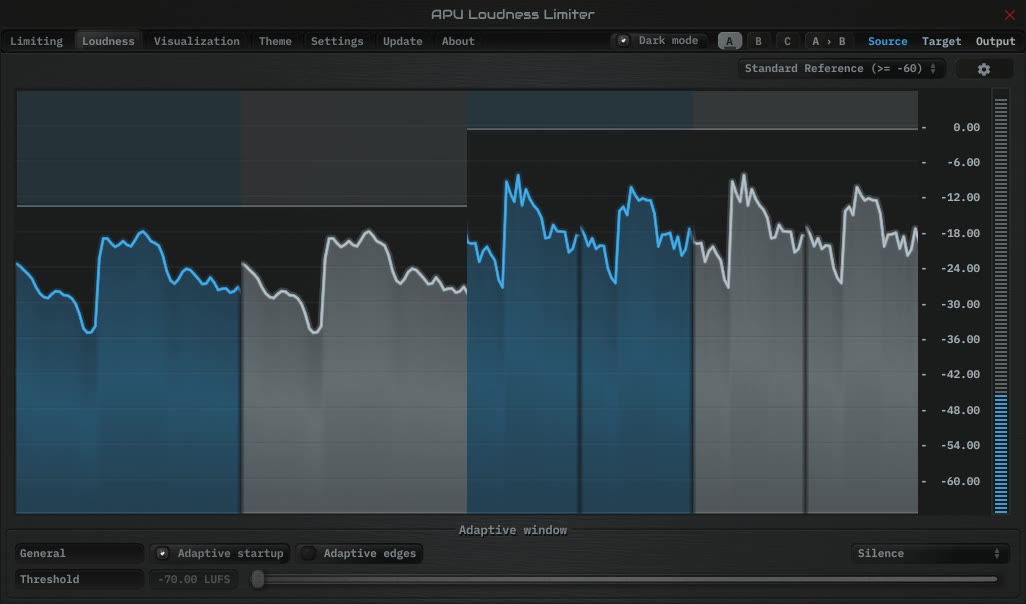Image resolution: width=1026 pixels, height=604 pixels.
Task: Click the Threshold slider handle
Action: coord(258,579)
